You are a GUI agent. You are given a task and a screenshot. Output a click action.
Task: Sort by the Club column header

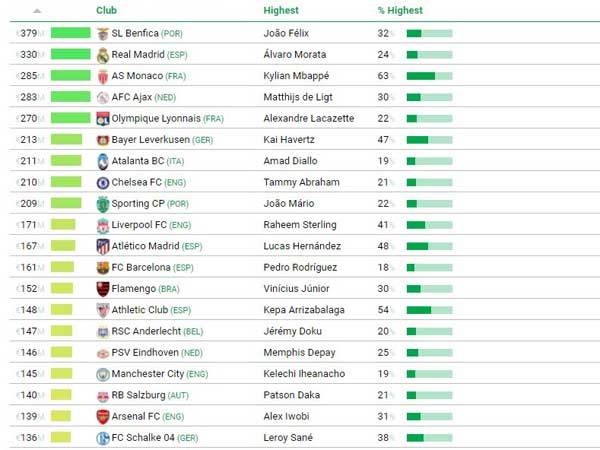pos(106,11)
